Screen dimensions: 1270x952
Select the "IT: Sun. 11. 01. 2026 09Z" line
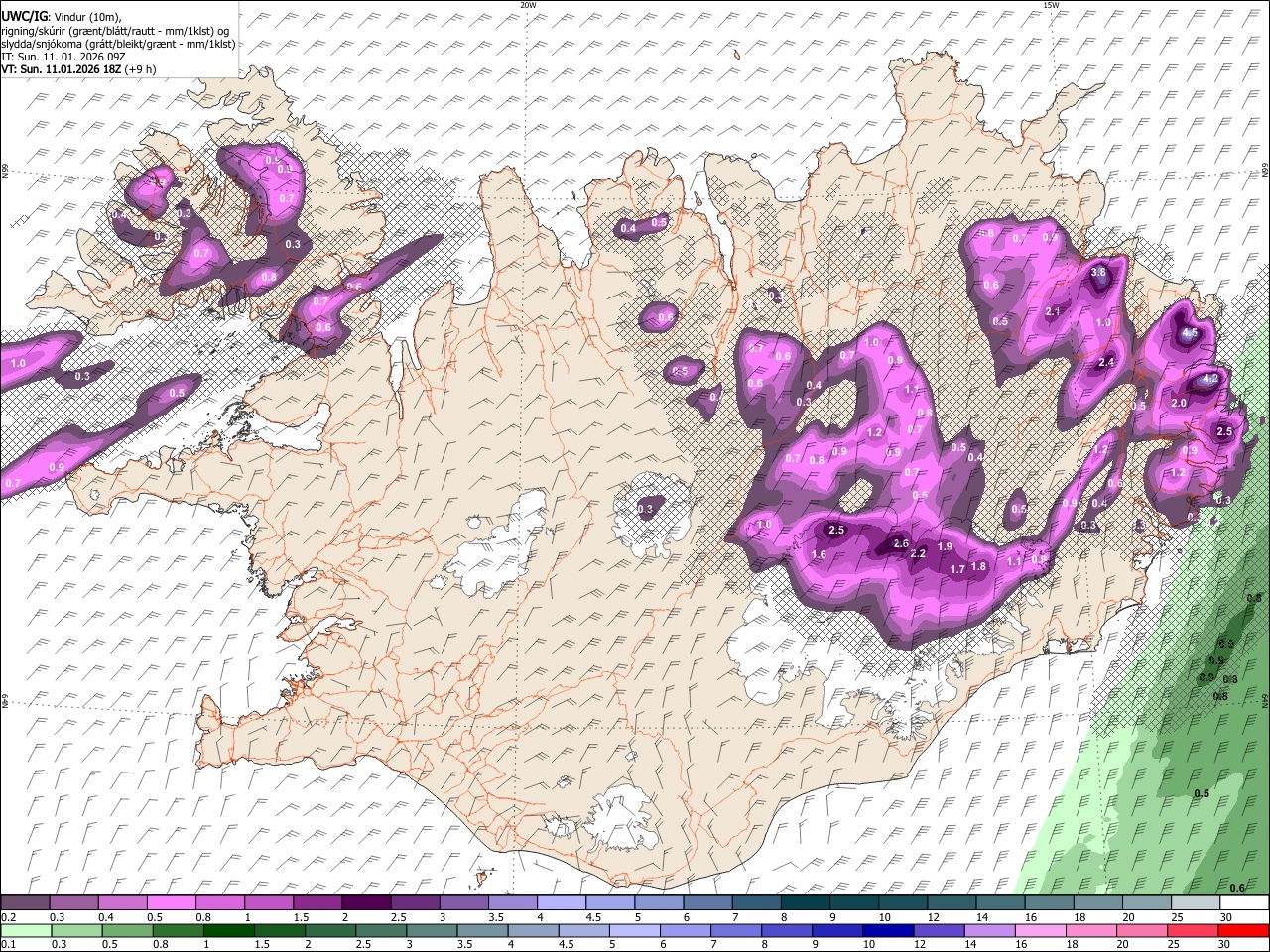point(63,57)
